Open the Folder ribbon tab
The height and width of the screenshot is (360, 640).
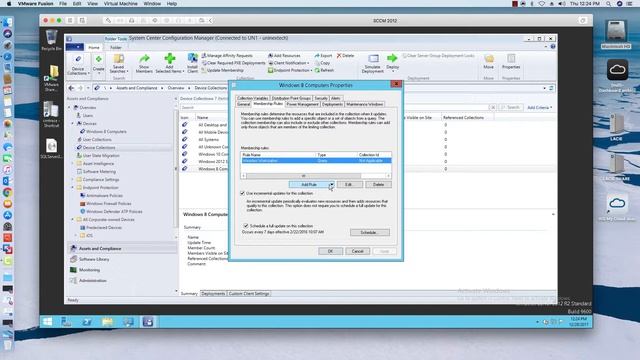[116, 47]
